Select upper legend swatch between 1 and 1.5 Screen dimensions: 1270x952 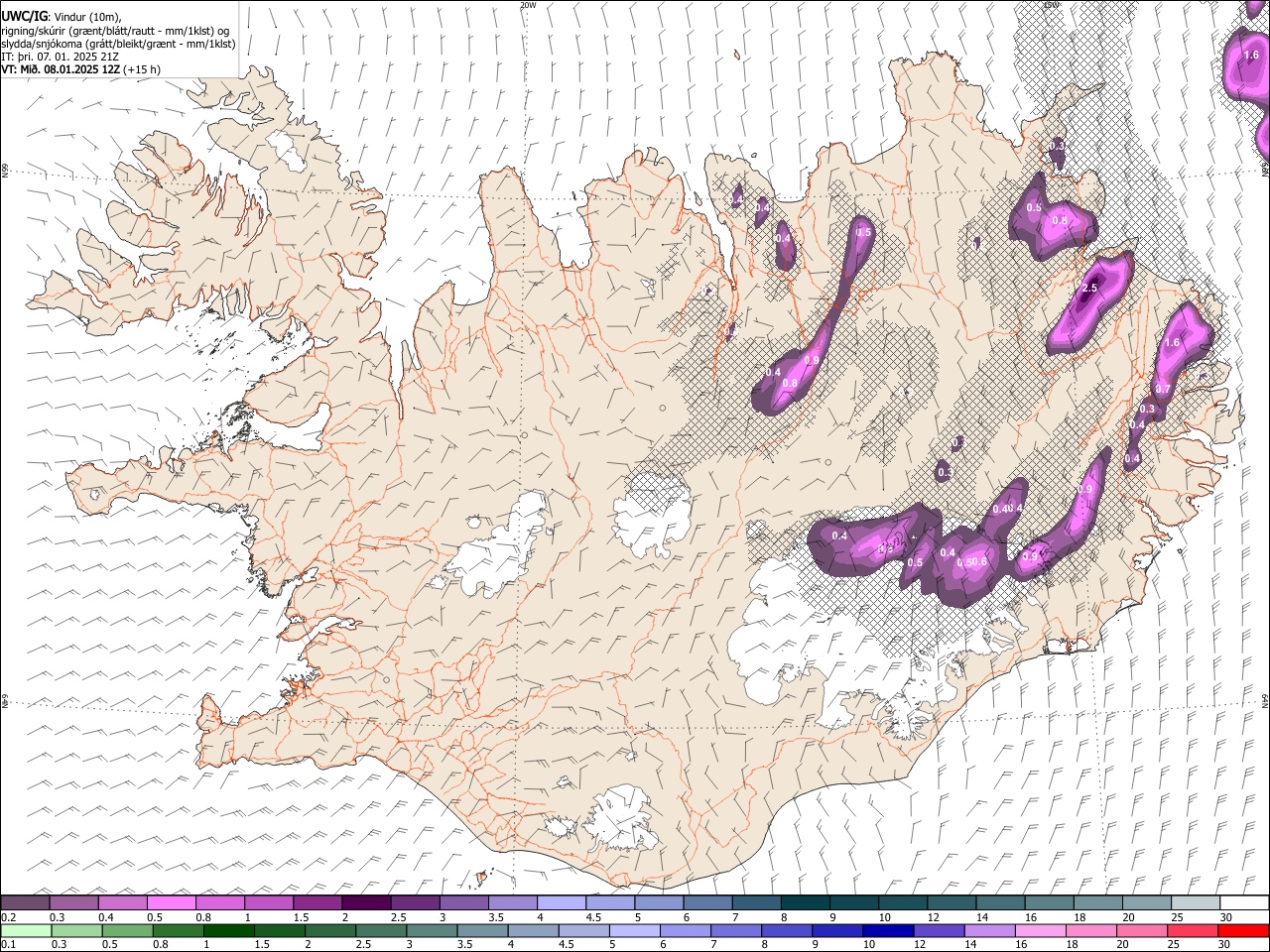coord(269,902)
